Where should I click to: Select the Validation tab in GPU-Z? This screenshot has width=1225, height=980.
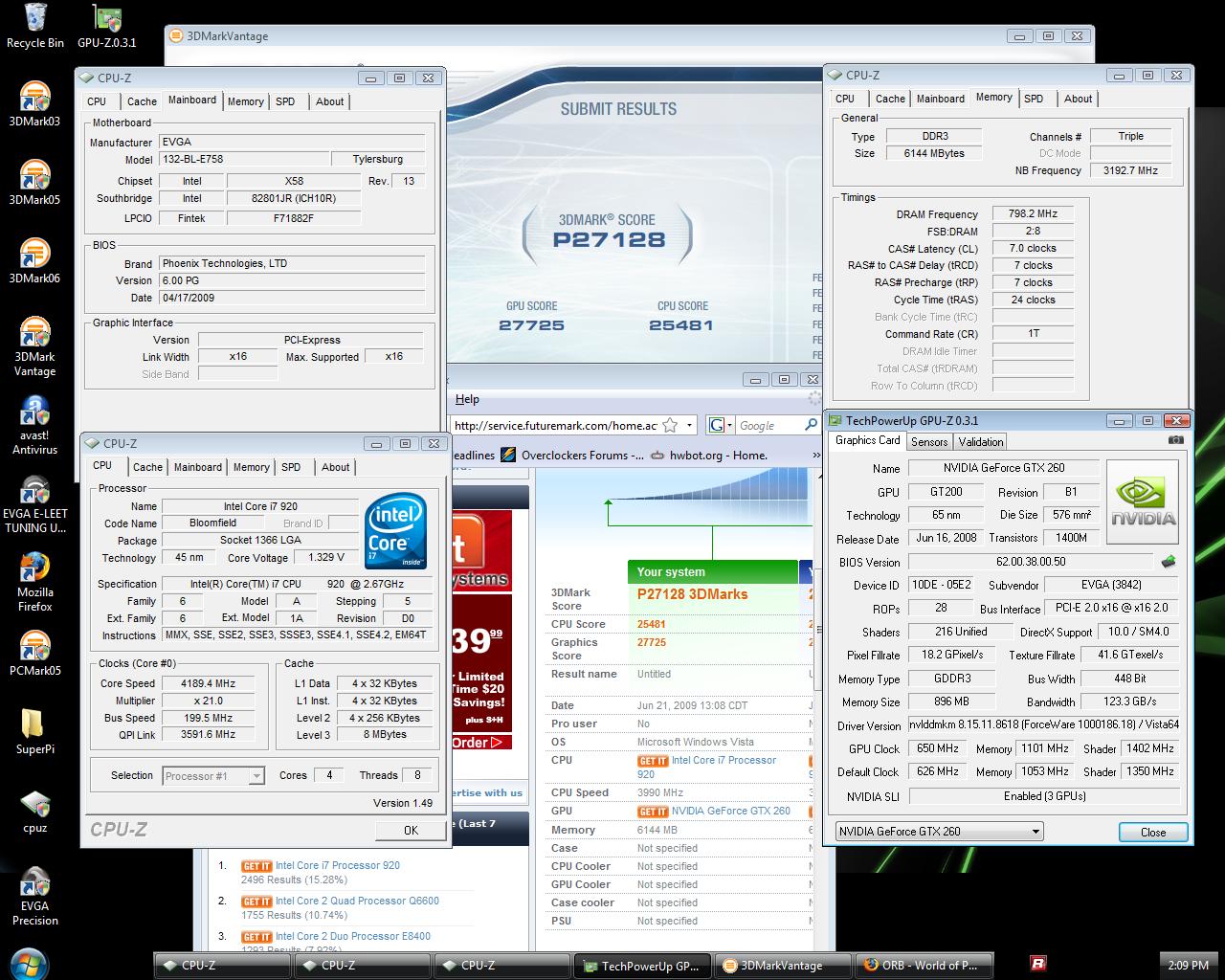coord(981,442)
